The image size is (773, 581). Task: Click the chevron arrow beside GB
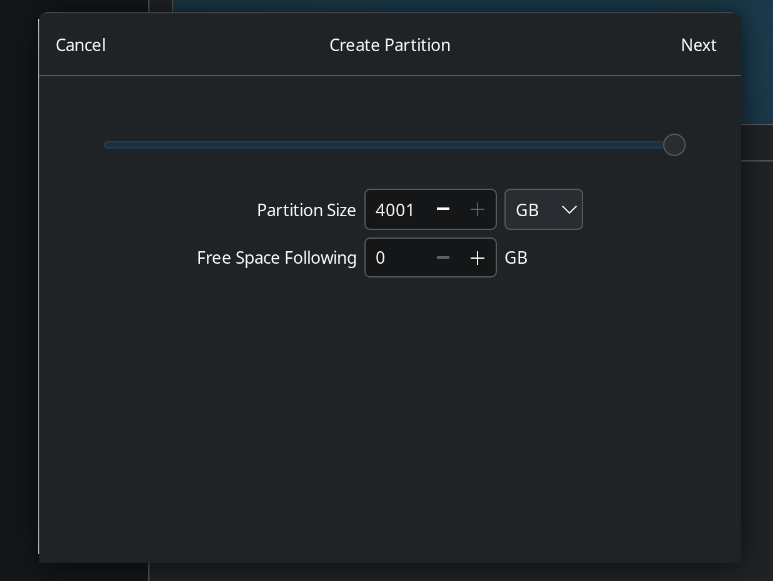[x=569, y=210]
